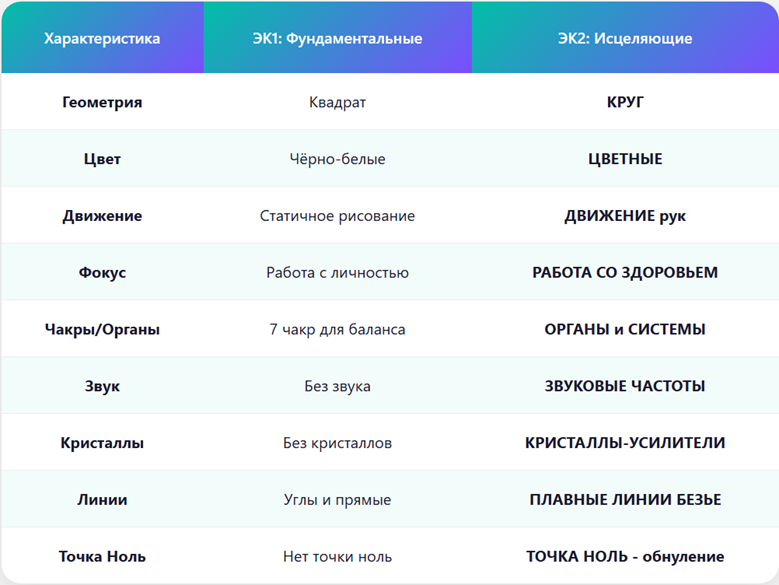This screenshot has height=585, width=779.
Task: Click the ПЛАВНЫЕ ЛИНИИ БЕЗЬЕ cell
Action: click(625, 499)
